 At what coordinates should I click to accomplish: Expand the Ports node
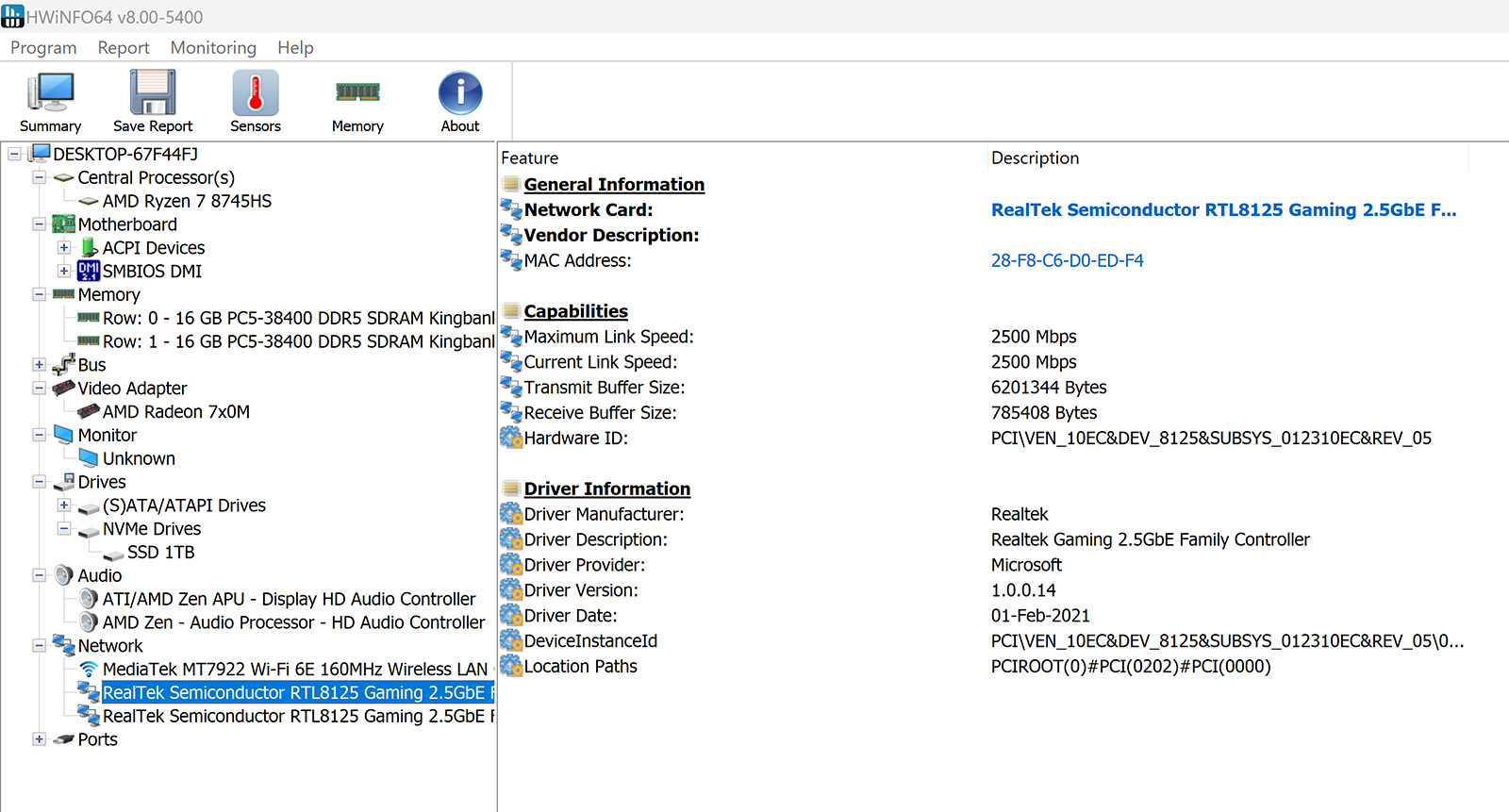click(39, 739)
